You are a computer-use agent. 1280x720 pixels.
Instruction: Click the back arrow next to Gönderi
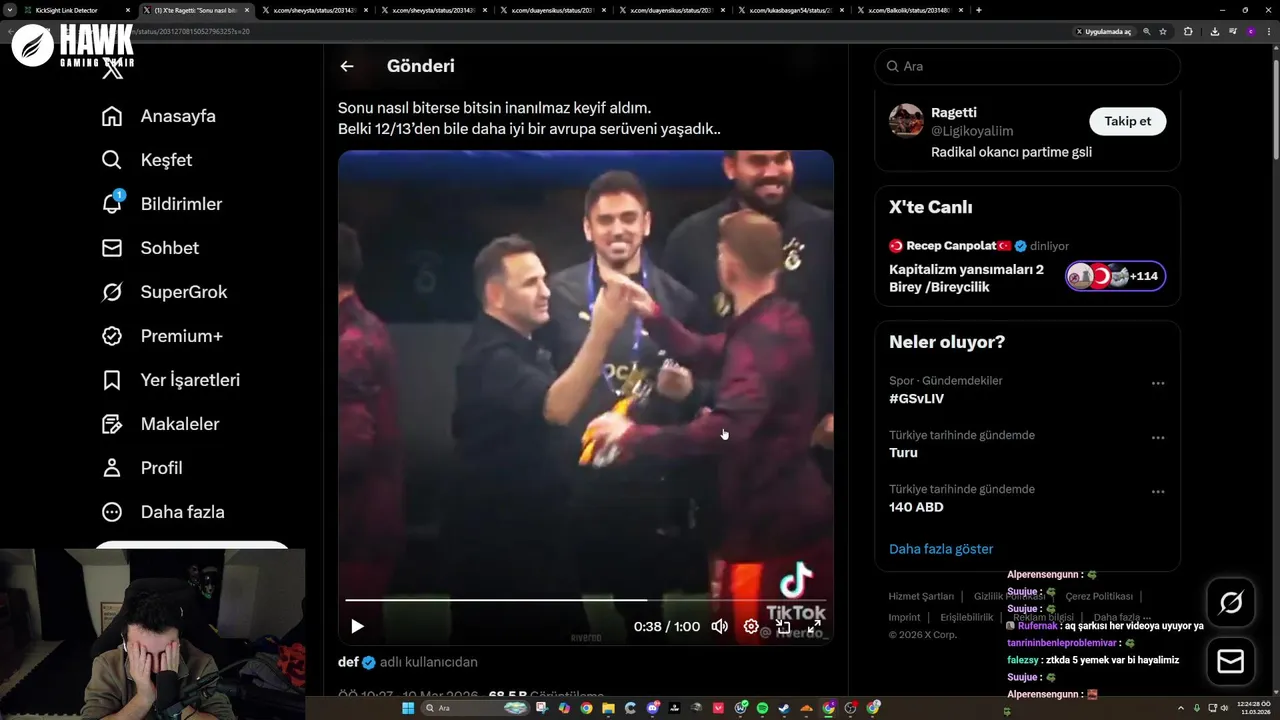click(x=347, y=66)
